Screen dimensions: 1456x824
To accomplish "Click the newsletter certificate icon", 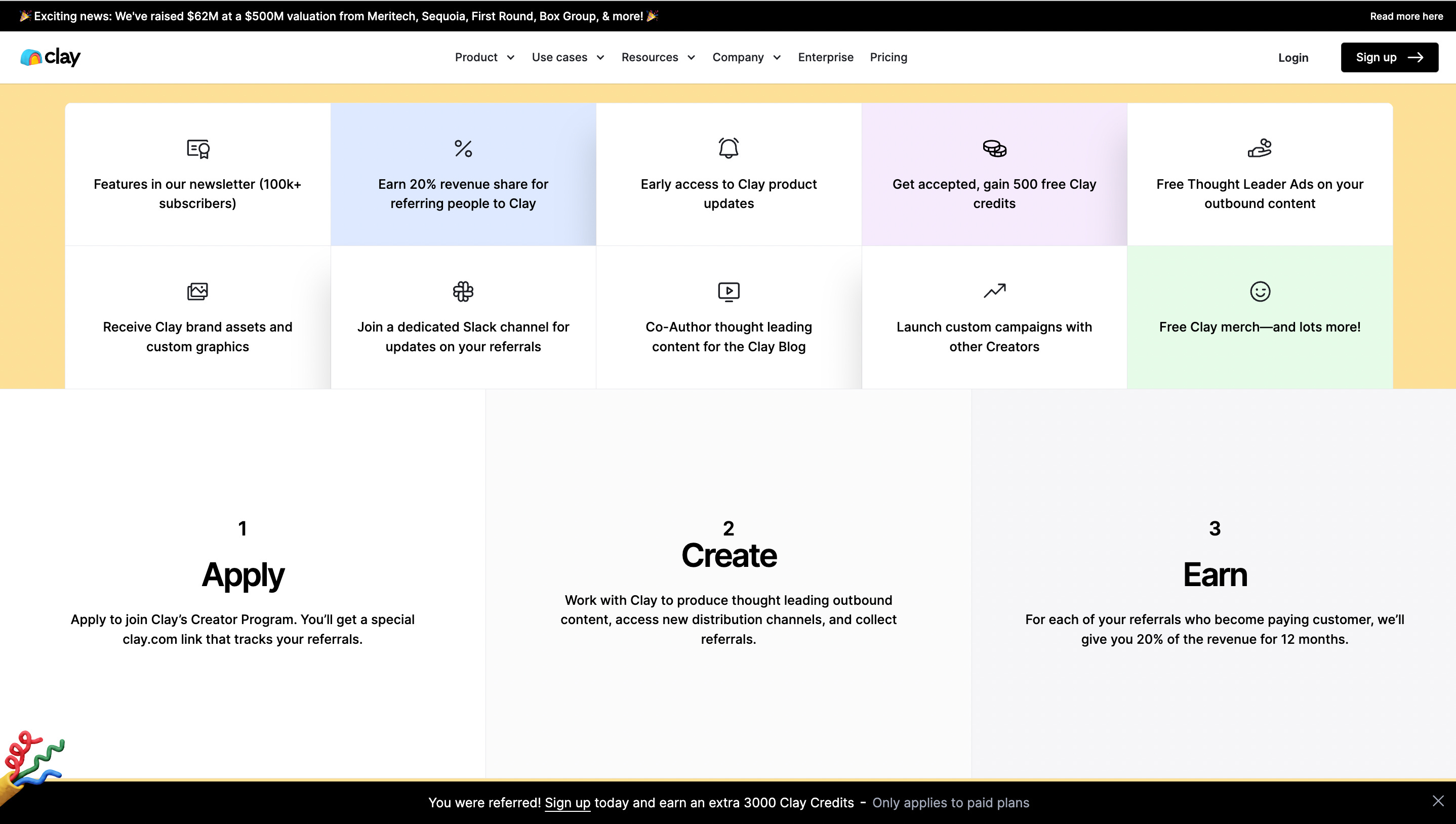I will [198, 149].
